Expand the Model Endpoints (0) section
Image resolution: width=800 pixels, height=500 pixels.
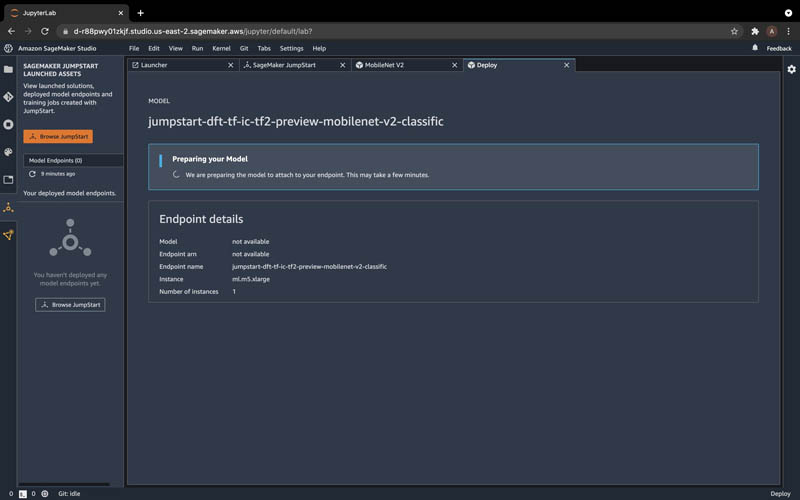click(x=73, y=160)
